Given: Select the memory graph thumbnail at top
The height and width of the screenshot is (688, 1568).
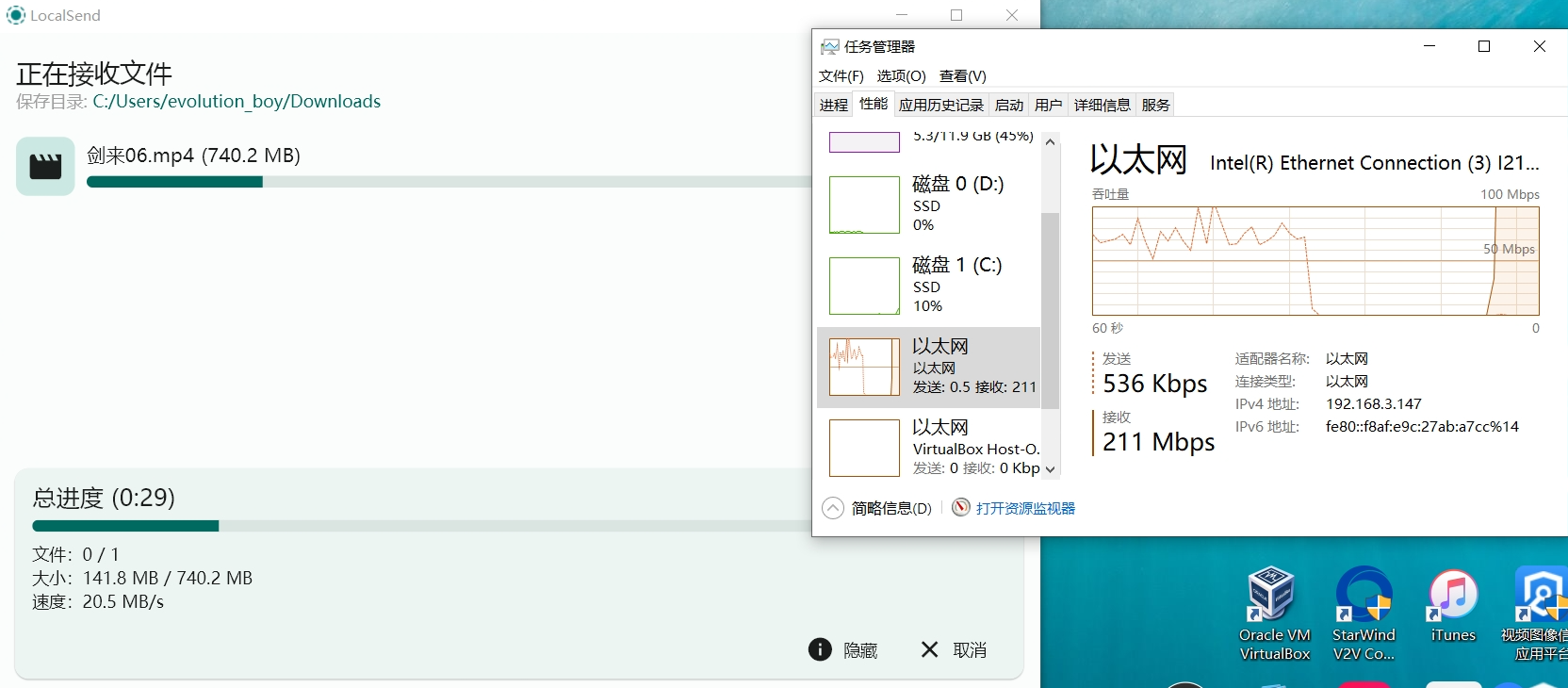Looking at the screenshot, I should click(864, 142).
